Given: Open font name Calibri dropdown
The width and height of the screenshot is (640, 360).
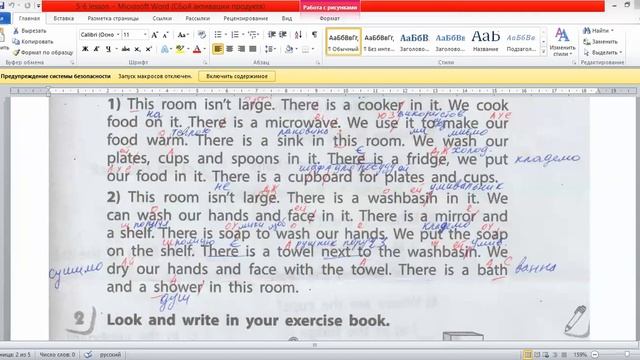Looking at the screenshot, I should [x=118, y=35].
